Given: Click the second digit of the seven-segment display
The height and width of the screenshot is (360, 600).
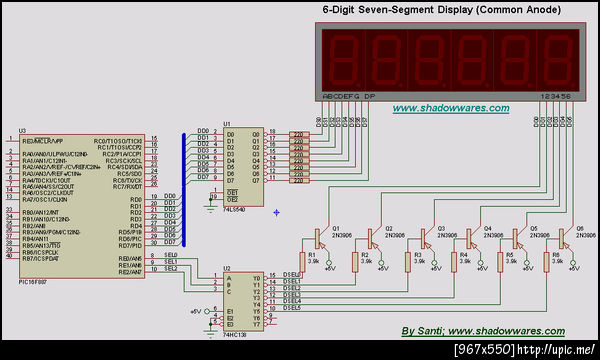Looking at the screenshot, I should tap(386, 60).
